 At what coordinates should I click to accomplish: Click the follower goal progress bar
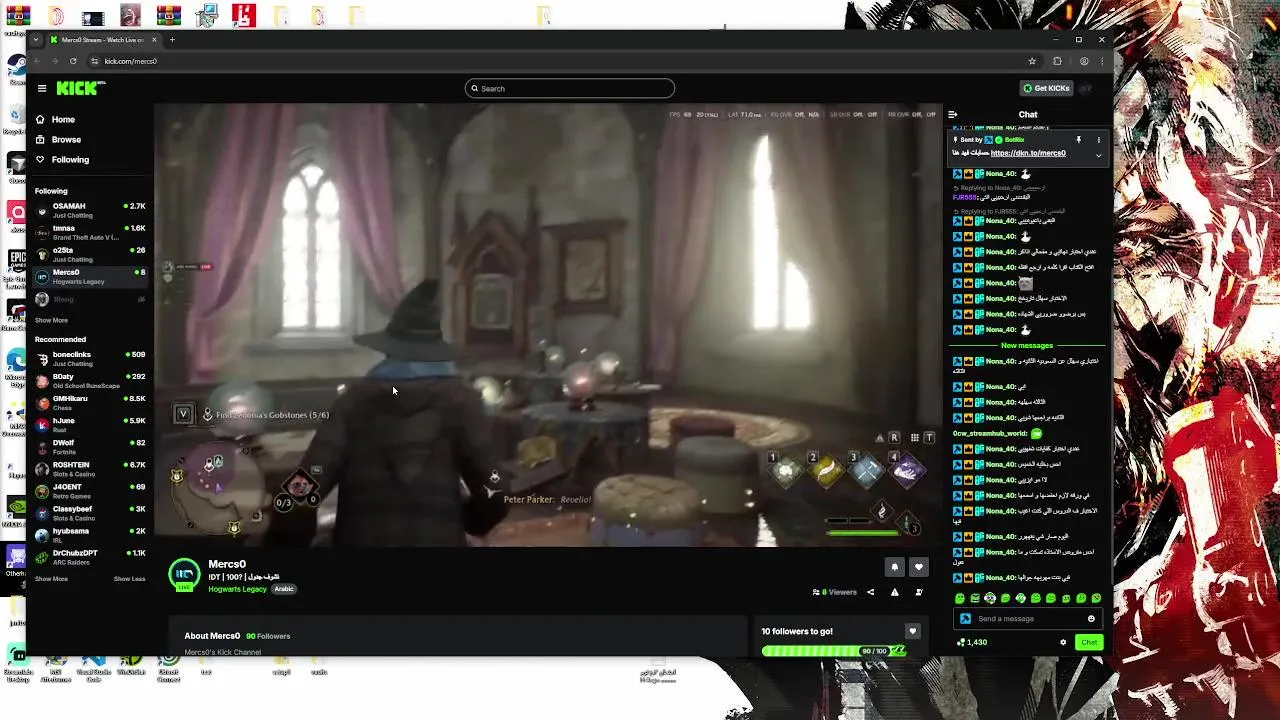click(x=834, y=651)
